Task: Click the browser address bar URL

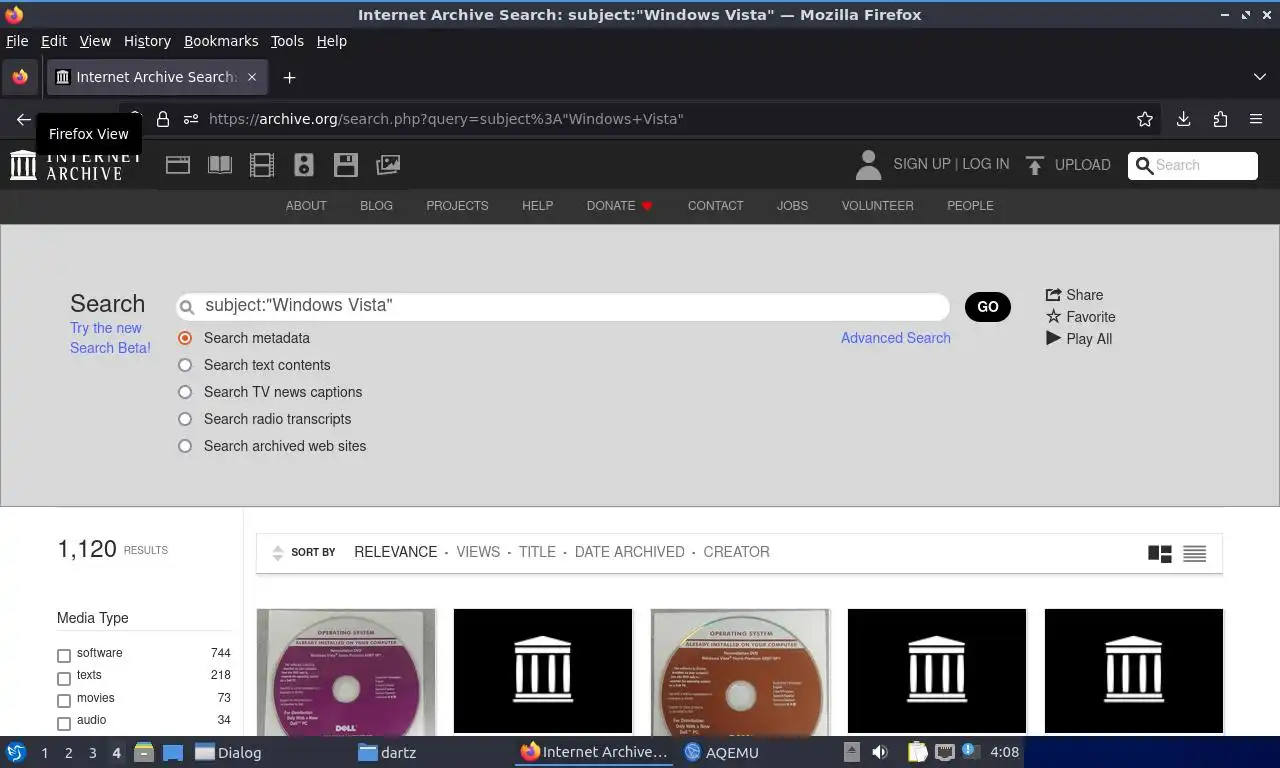Action: (x=446, y=119)
